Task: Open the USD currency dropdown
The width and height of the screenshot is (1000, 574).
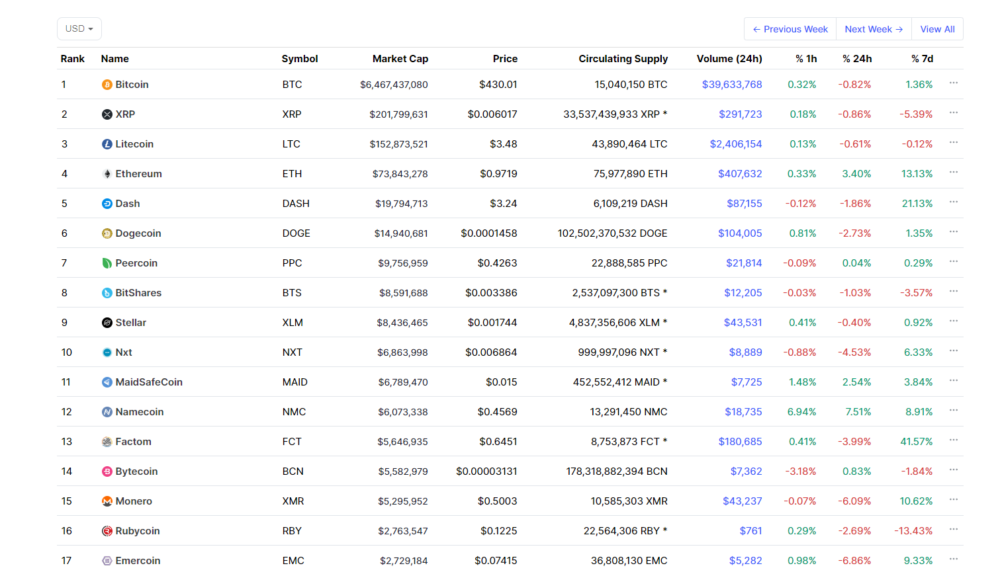Action: tap(79, 29)
